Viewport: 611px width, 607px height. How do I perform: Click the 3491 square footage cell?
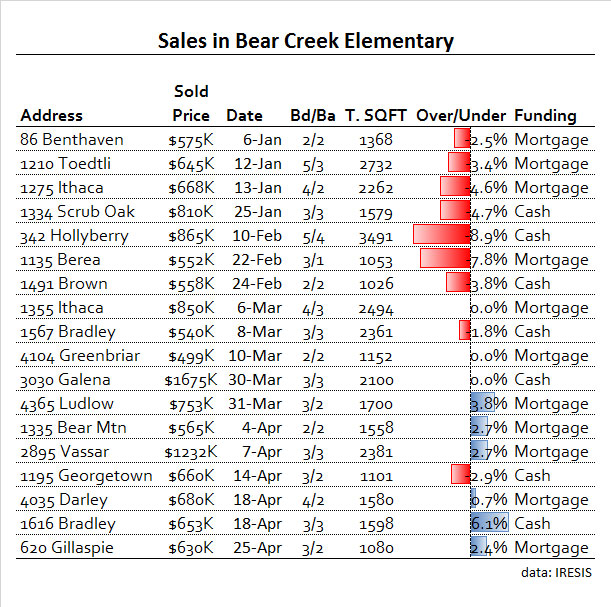click(375, 235)
